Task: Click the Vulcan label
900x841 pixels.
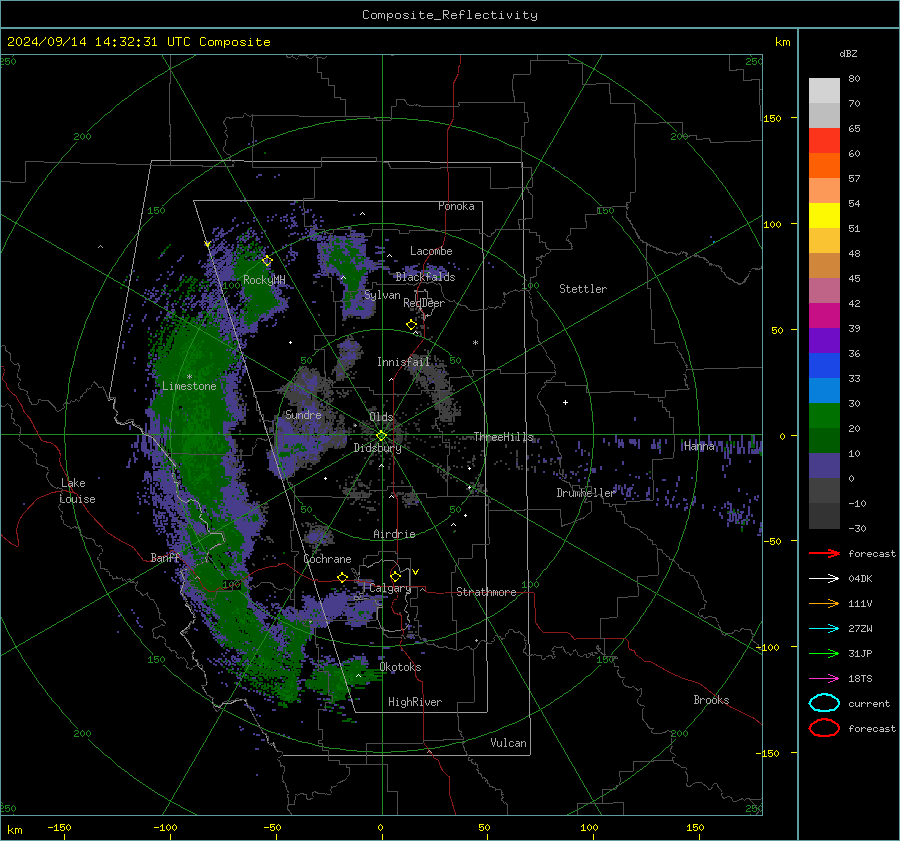Action: pyautogui.click(x=508, y=743)
